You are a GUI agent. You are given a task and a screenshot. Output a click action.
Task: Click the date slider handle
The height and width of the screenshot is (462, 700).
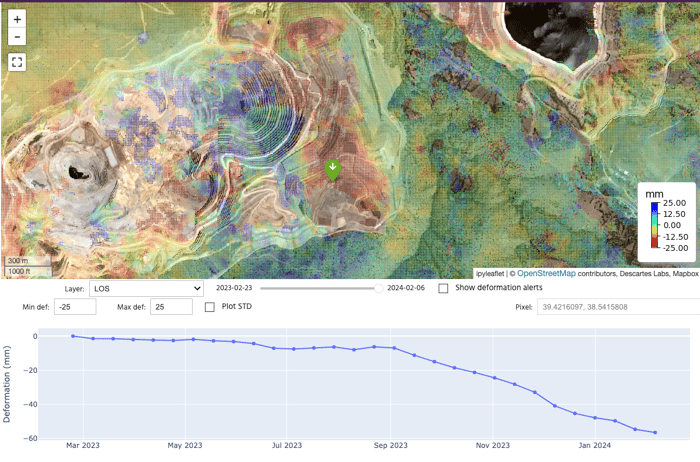coord(379,288)
